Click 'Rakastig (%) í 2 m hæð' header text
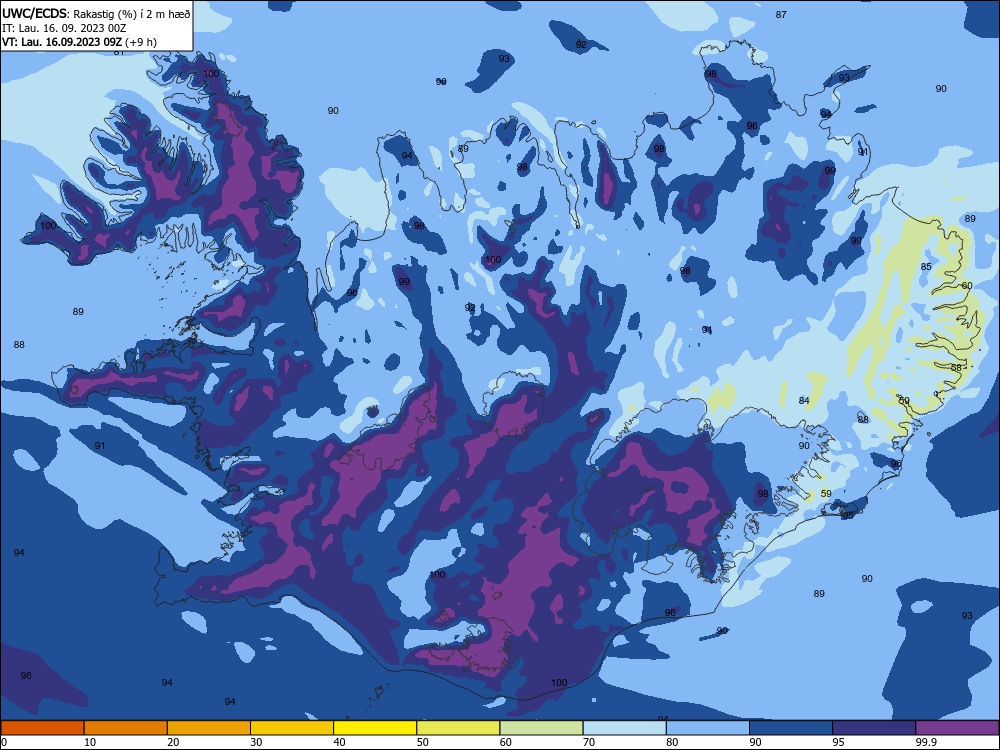The height and width of the screenshot is (750, 1000). point(131,14)
